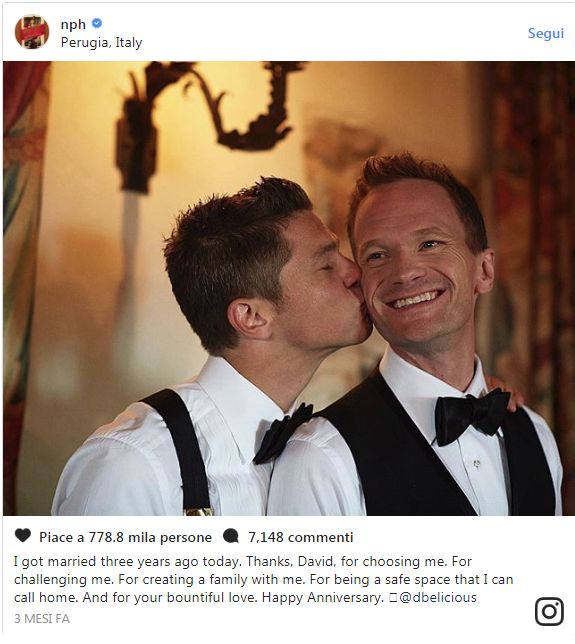Like the post using the heart icon
This screenshot has height=644, width=575.
(x=23, y=536)
